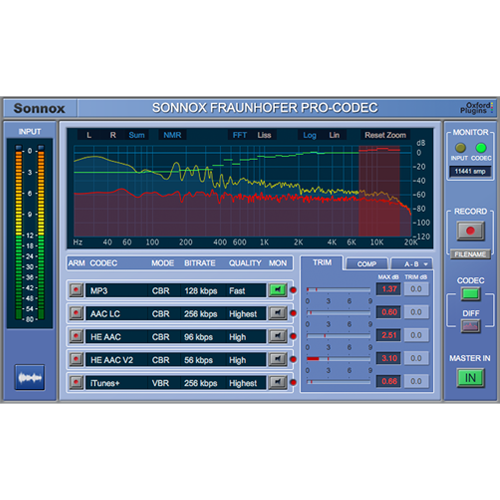The image size is (500, 500).
Task: Click the MP3 row red status indicator
Action: 293,290
